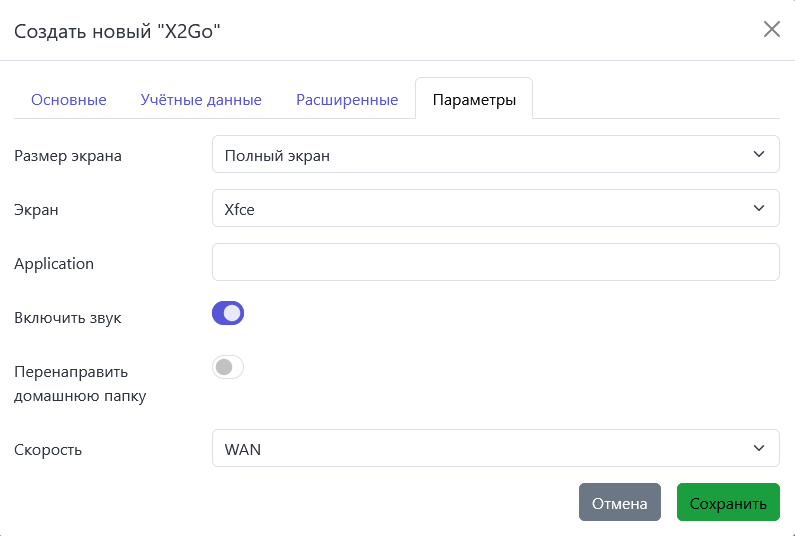795x536 pixels.
Task: Click the Скорость label text
Action: tap(48, 450)
